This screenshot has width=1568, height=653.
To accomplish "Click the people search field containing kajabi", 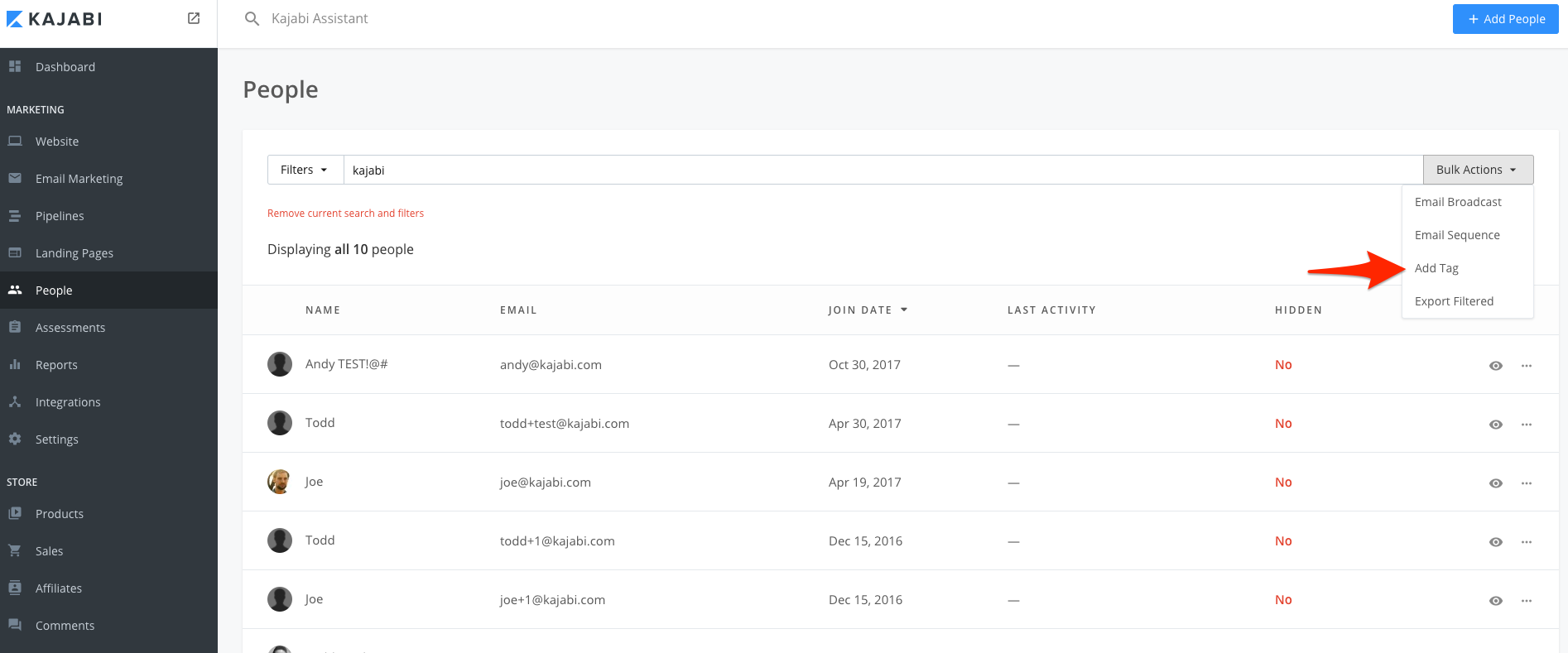I will click(883, 170).
